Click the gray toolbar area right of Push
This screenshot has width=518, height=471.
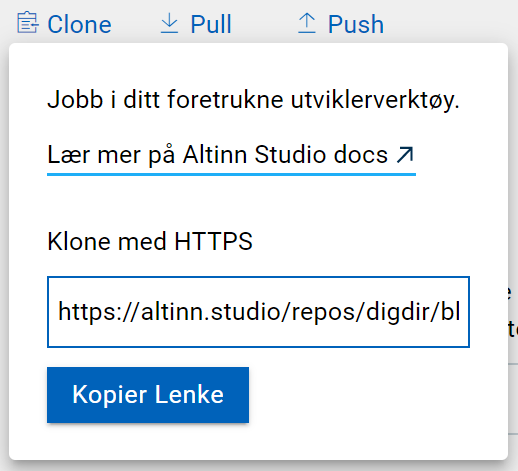tap(450, 23)
